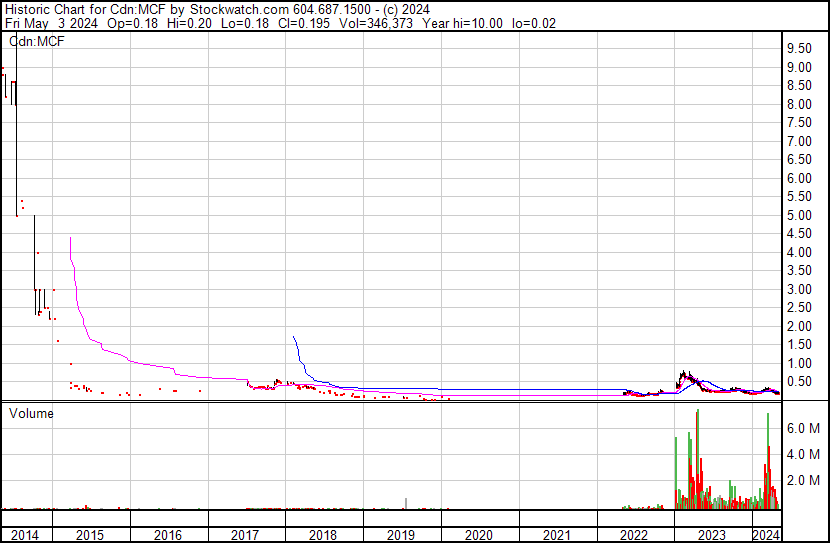Viewport: 830px width, 543px height.
Task: Click the 2019 year label on the time axis
Action: tap(401, 535)
